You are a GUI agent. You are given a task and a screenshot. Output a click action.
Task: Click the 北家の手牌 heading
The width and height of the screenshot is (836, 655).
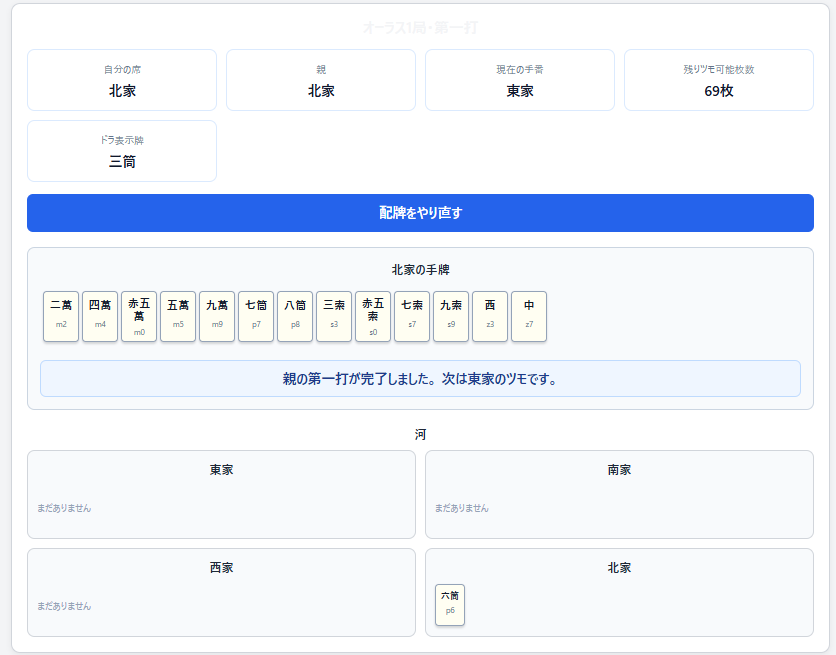click(420, 270)
